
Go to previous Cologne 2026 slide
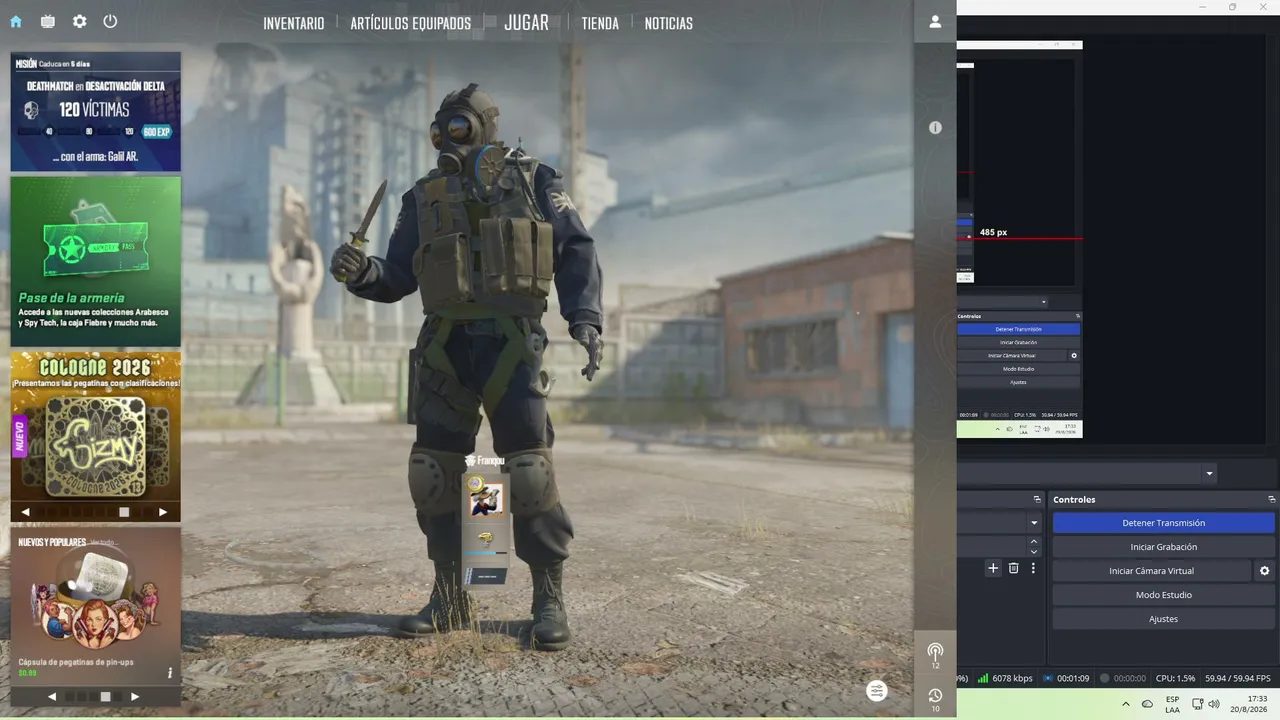click(26, 512)
